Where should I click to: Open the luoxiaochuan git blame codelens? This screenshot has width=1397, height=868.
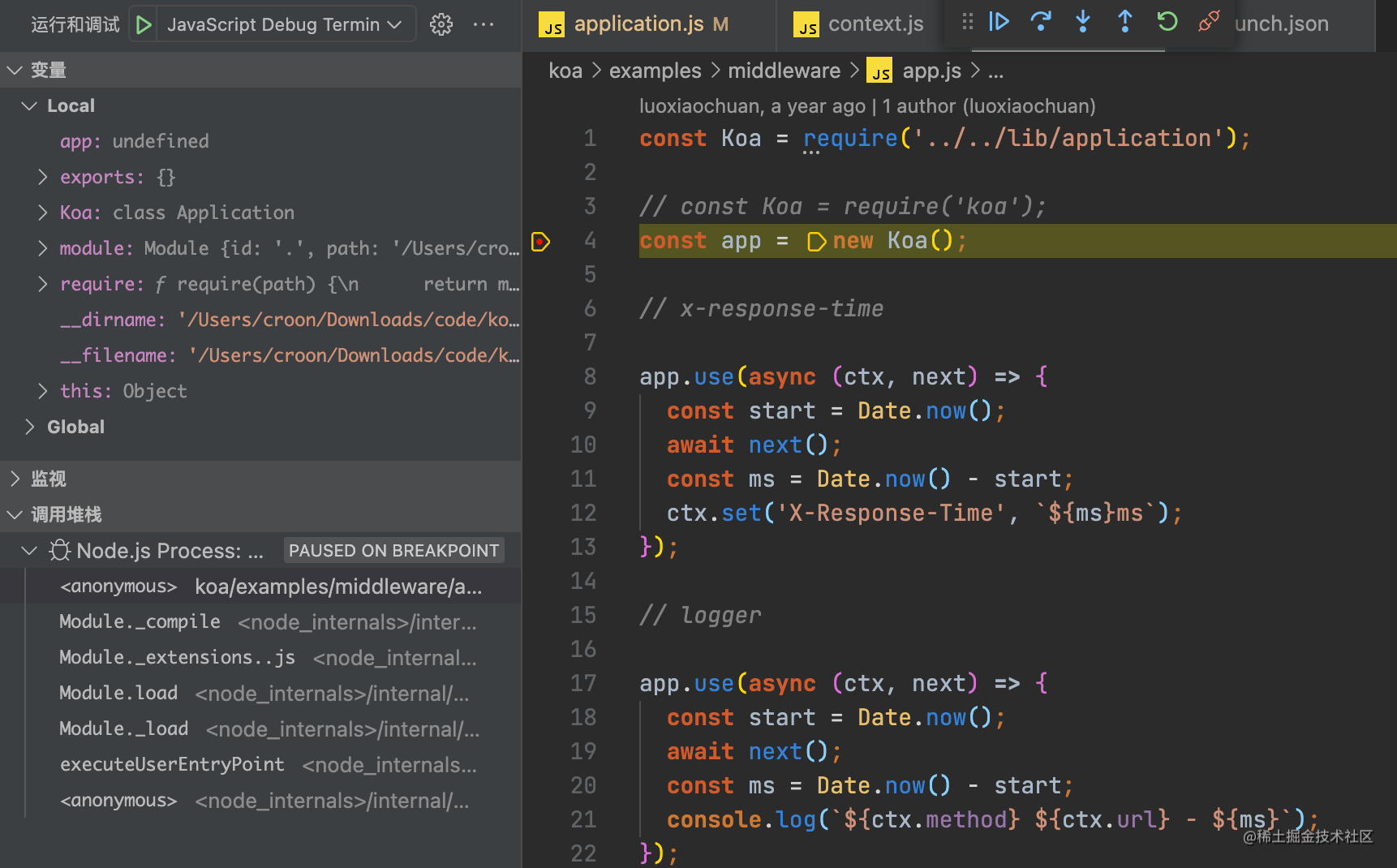click(x=752, y=106)
